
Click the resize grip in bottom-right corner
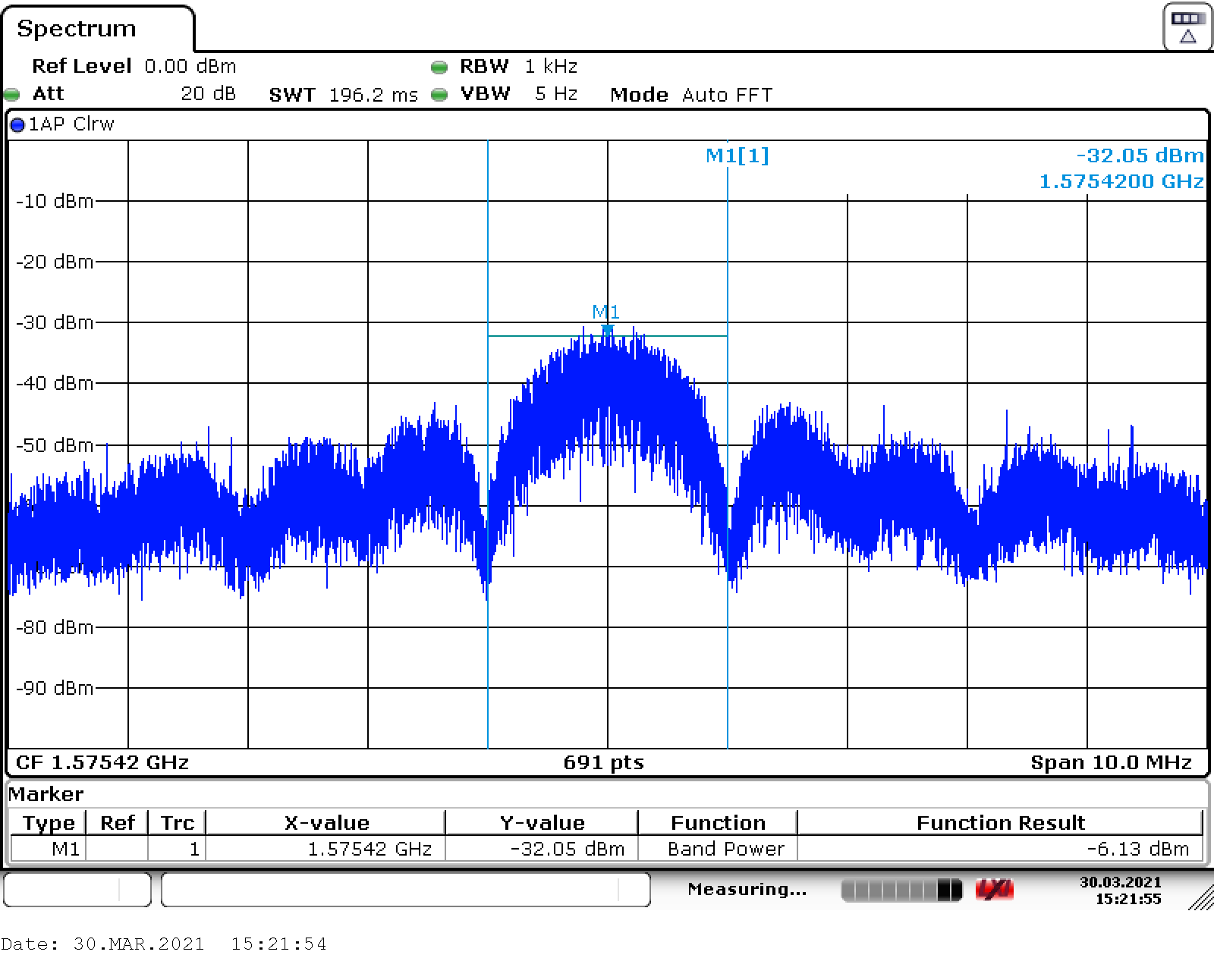pos(1200,898)
